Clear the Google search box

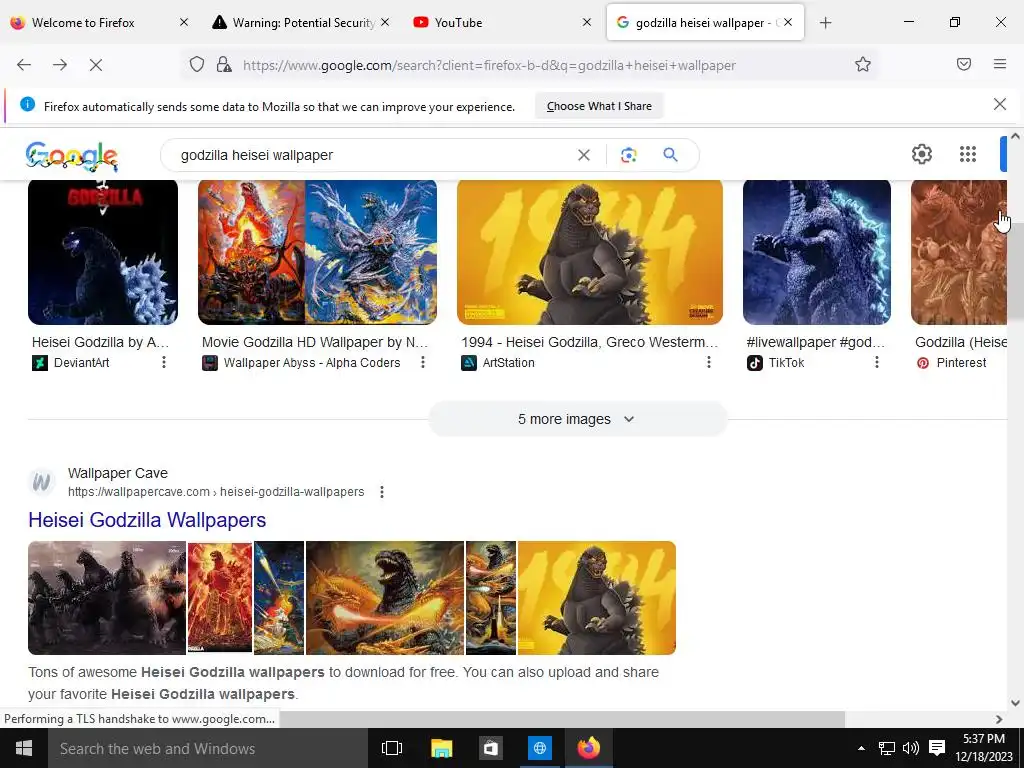[x=584, y=155]
